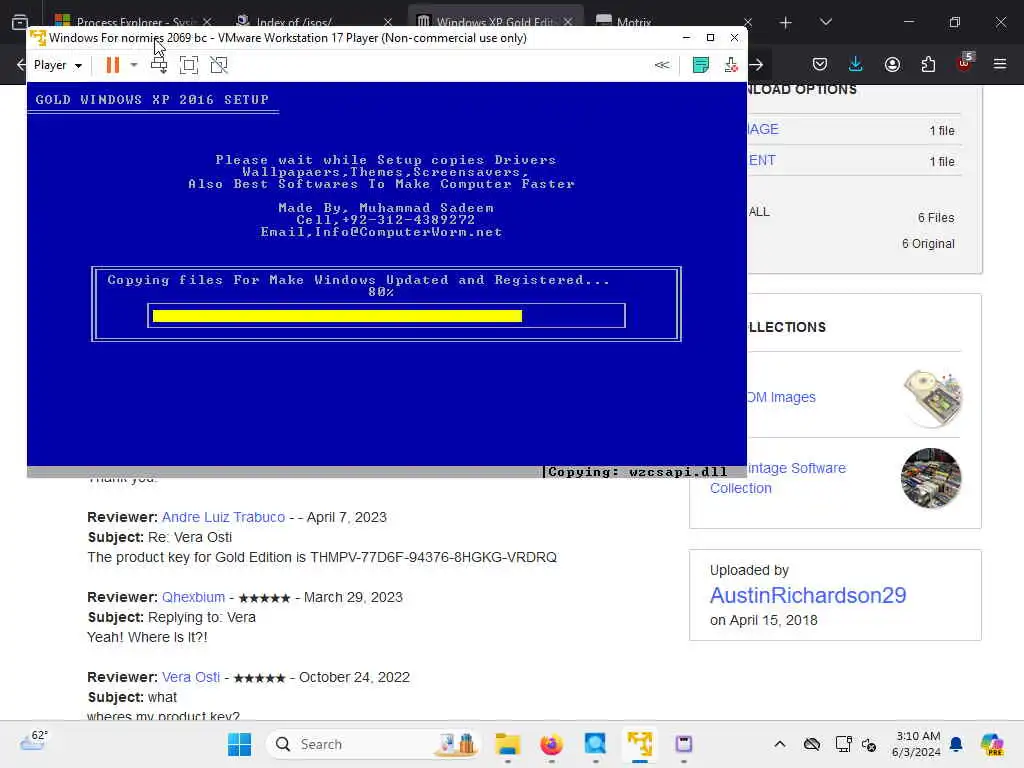Open the clock showing 3:10 AM
The image size is (1024, 768).
click(x=918, y=744)
